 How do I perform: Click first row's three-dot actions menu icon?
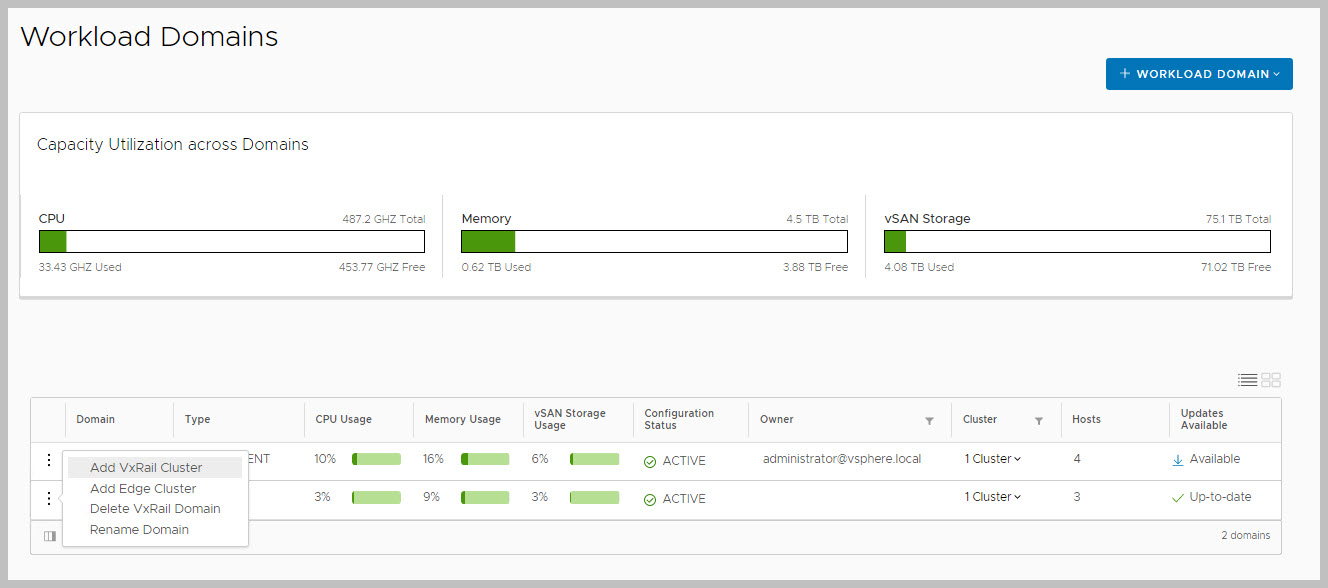[48, 460]
